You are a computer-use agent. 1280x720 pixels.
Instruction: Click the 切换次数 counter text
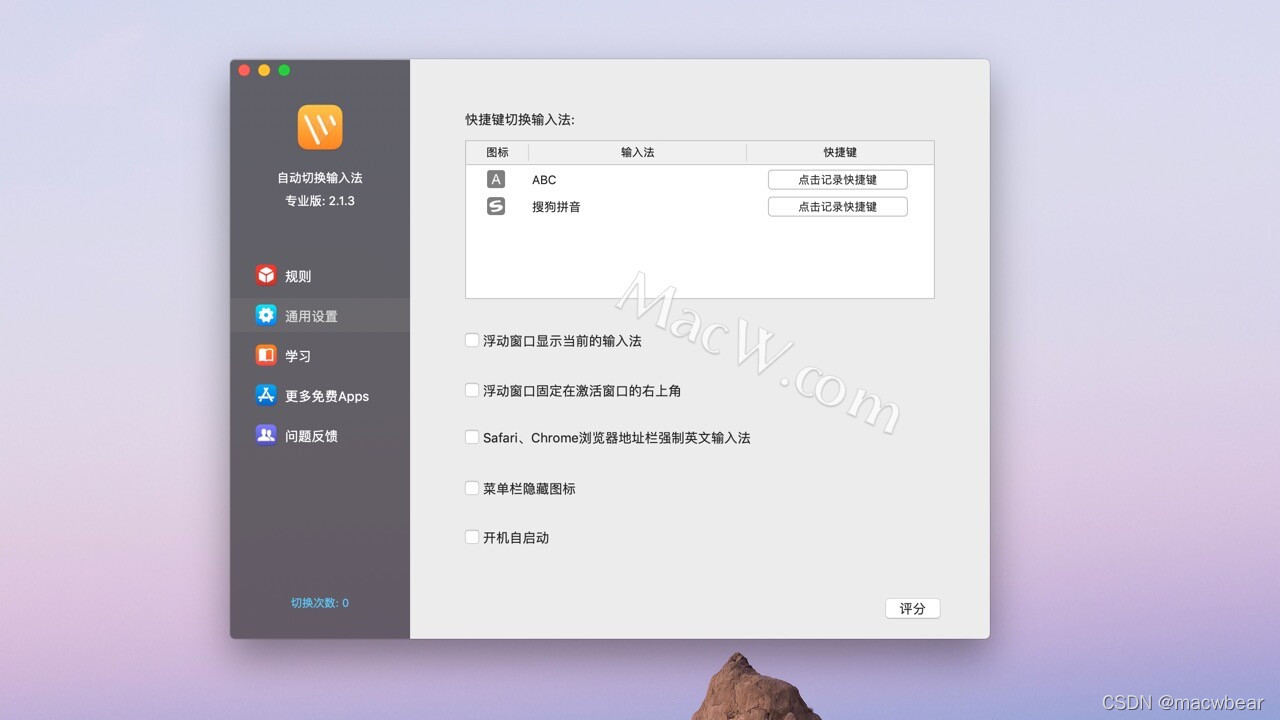(x=320, y=603)
